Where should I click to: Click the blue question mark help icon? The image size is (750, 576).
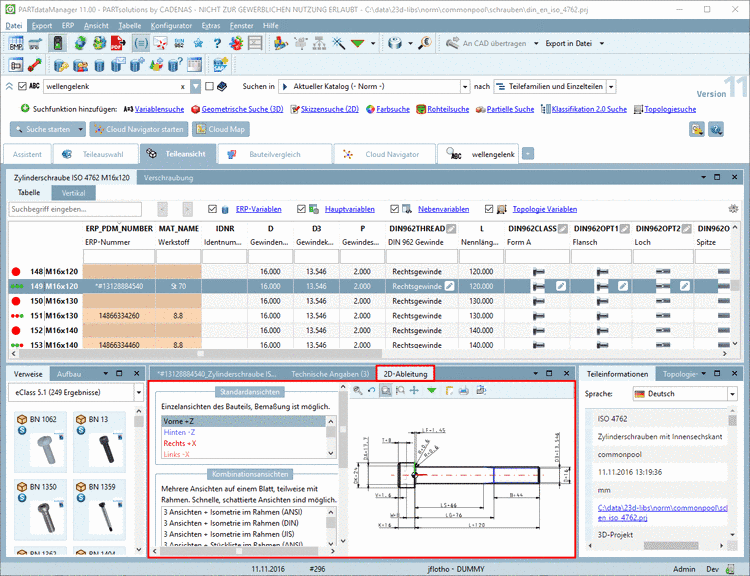click(x=217, y=44)
